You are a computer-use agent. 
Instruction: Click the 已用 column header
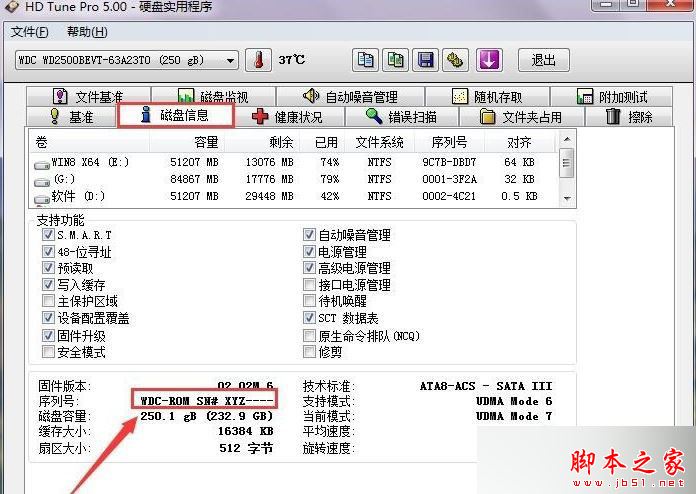click(x=323, y=142)
